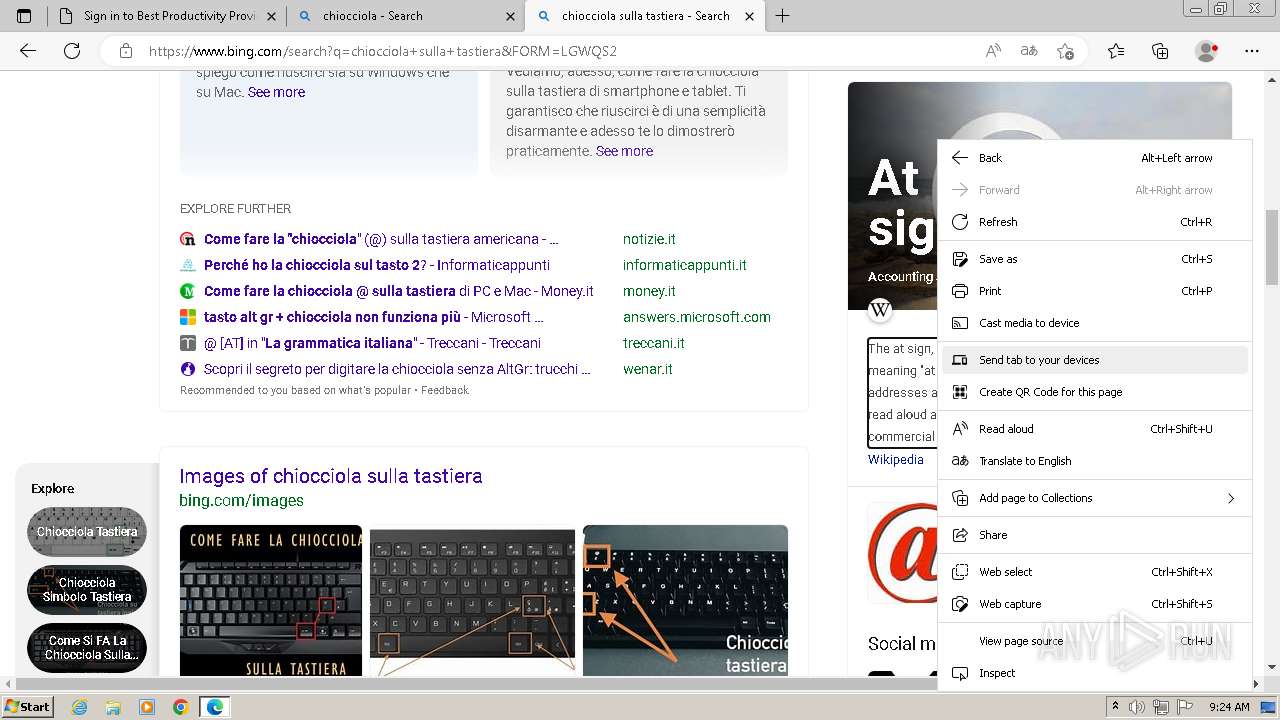Click the Wikipedia W logo icon

click(880, 310)
